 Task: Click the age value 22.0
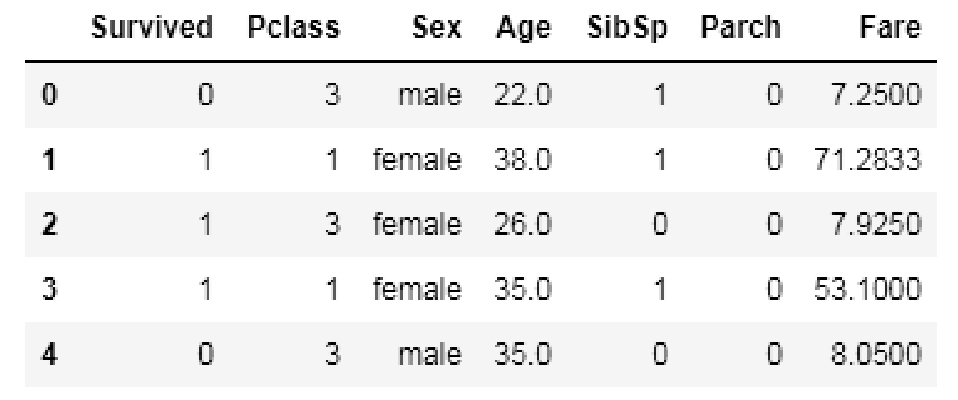click(520, 98)
